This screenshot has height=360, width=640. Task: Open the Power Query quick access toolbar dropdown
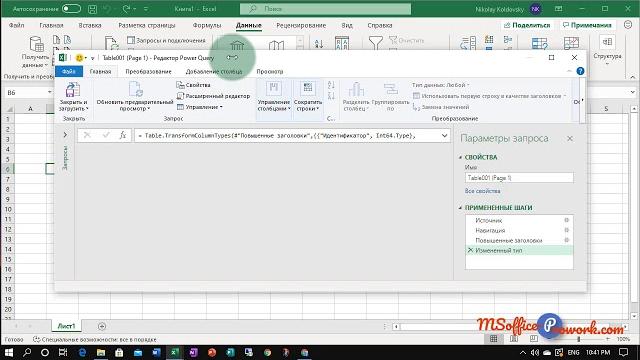(92, 58)
